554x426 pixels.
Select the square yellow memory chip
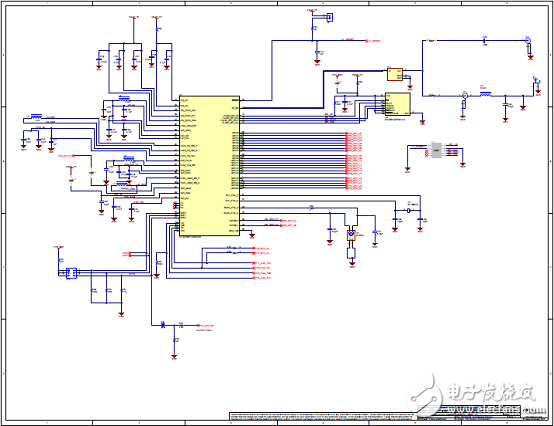pos(397,104)
